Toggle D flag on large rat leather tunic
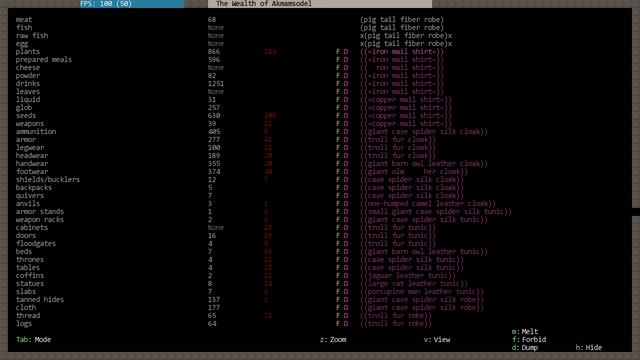 coord(346,283)
